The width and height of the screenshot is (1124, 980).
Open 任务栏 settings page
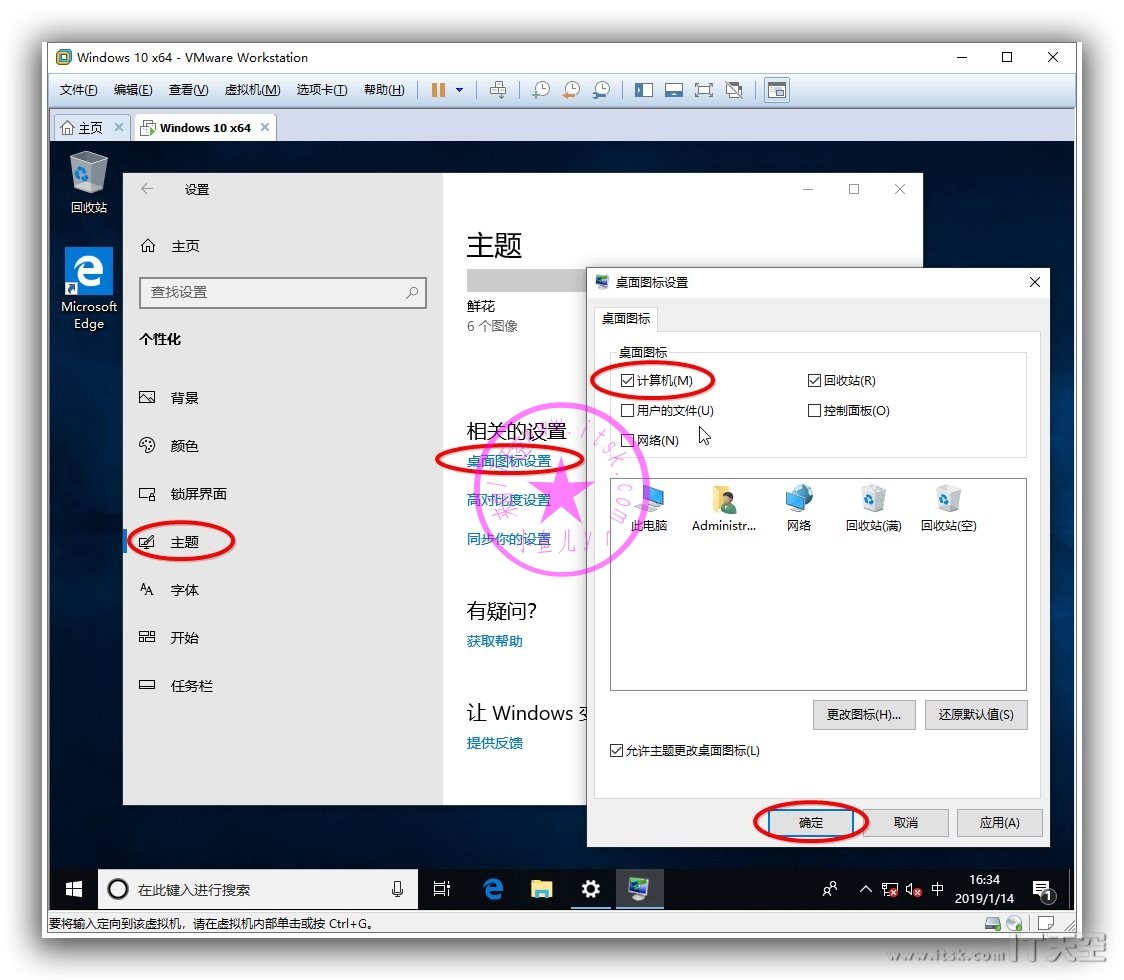(176, 686)
